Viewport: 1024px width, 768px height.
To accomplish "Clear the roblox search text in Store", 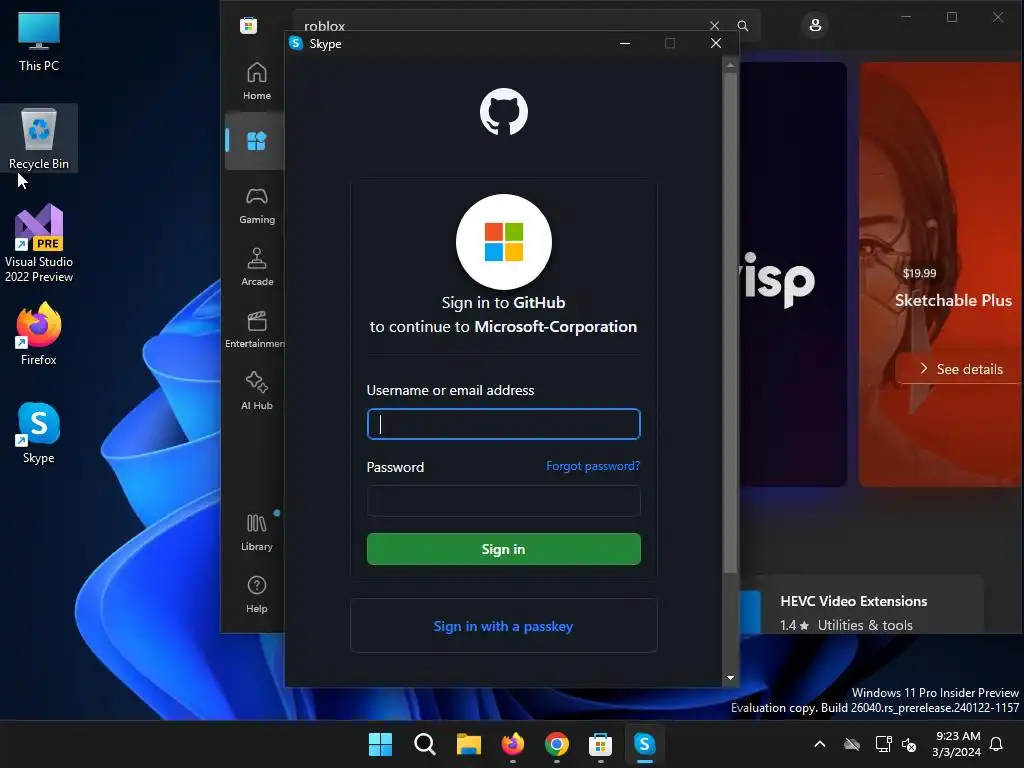I will [x=714, y=25].
